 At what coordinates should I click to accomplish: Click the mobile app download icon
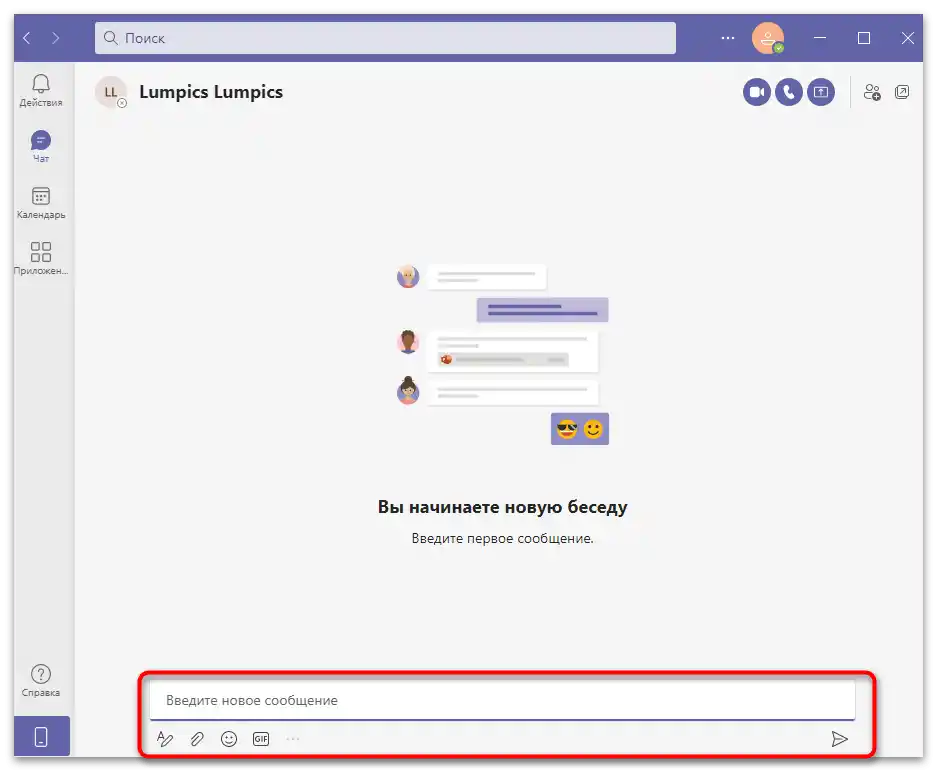[x=41, y=736]
